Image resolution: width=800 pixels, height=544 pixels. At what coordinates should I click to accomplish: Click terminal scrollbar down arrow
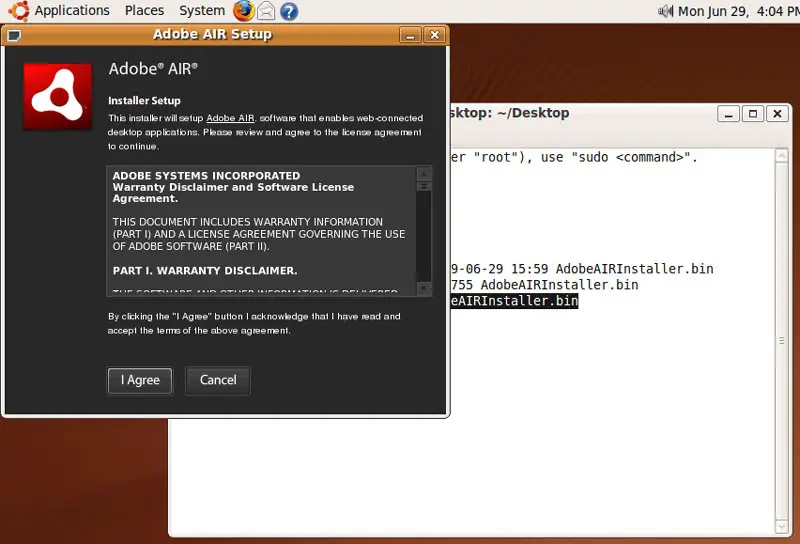(781, 526)
